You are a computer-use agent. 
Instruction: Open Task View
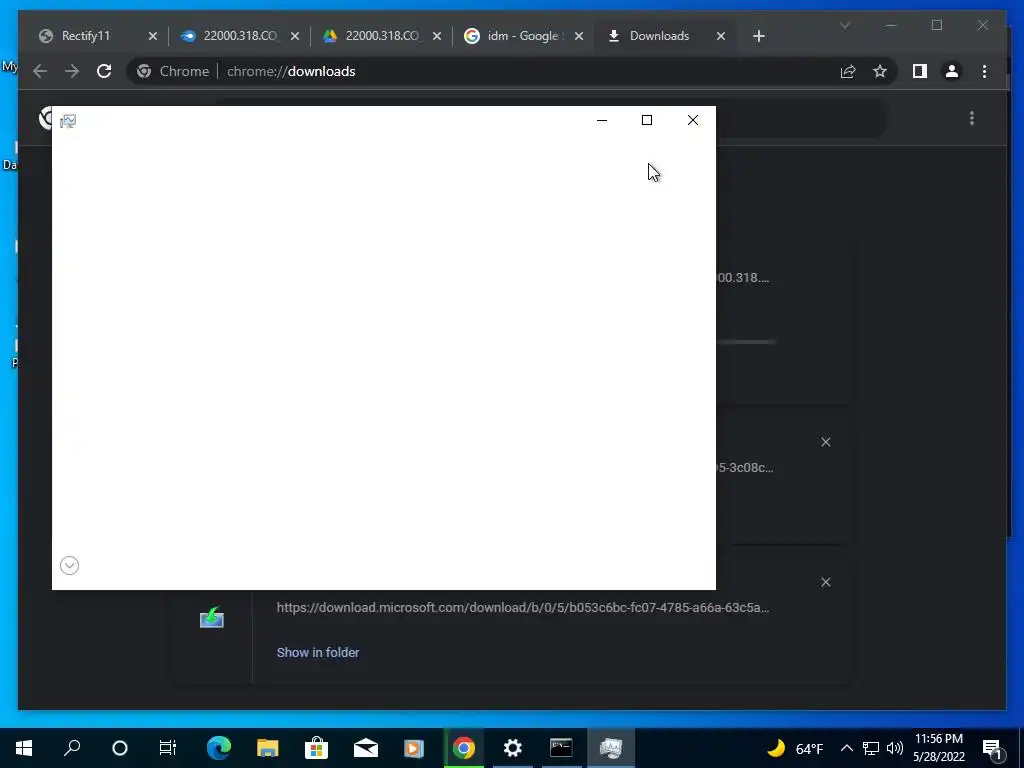click(x=168, y=748)
